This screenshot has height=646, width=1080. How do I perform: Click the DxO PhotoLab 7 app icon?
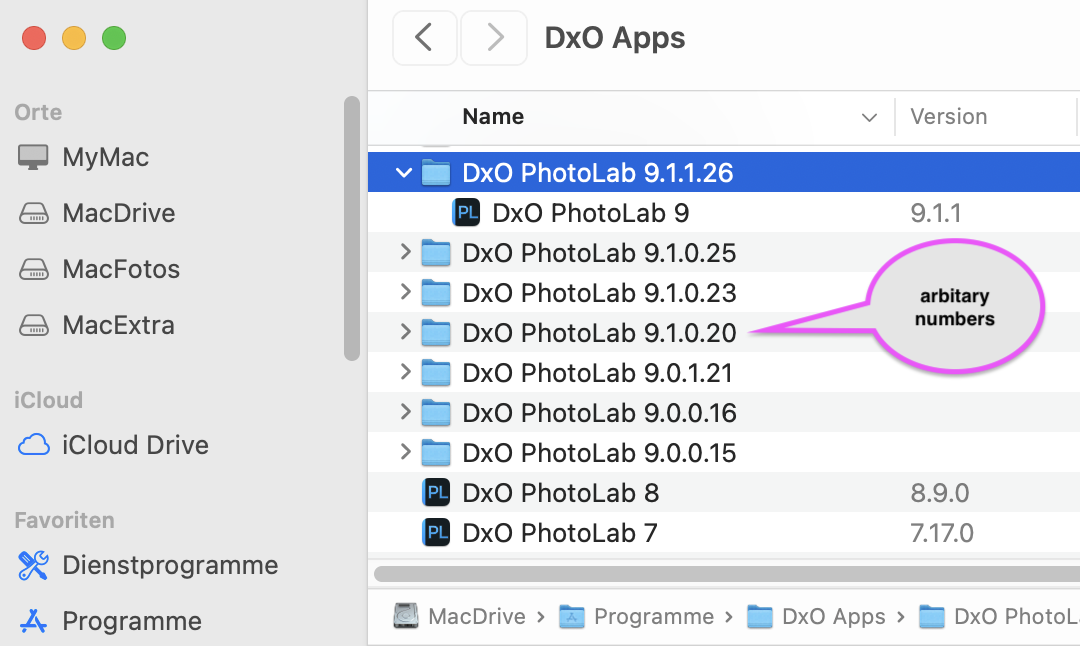437,533
